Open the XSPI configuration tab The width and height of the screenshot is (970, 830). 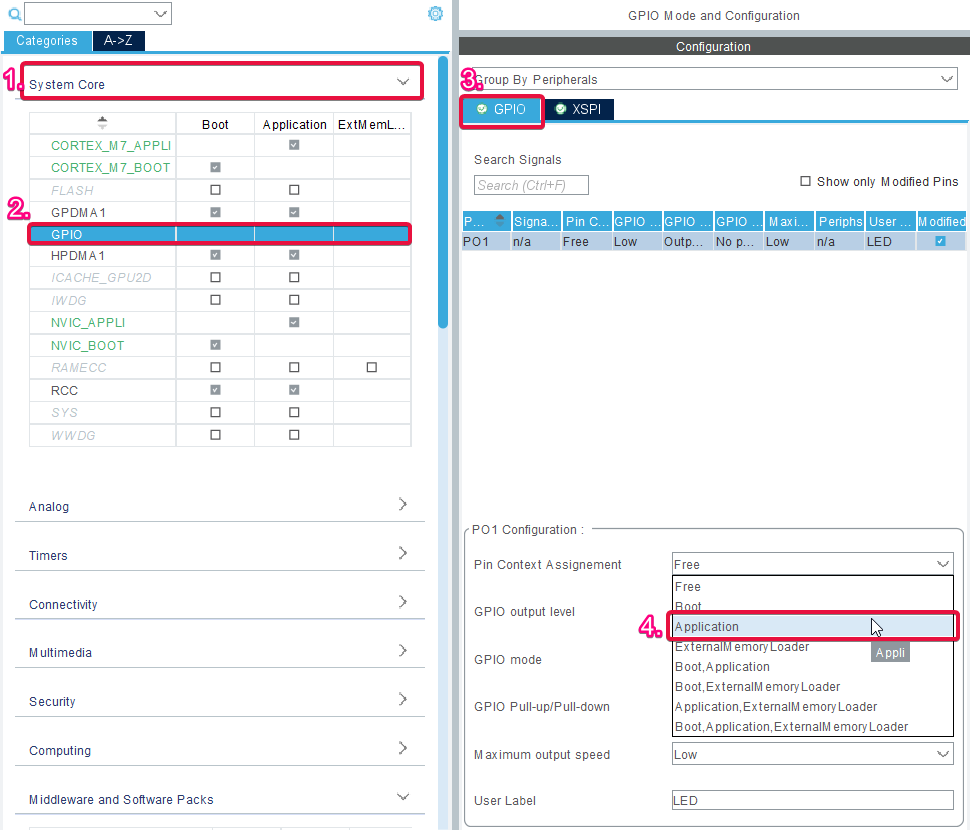click(x=578, y=109)
